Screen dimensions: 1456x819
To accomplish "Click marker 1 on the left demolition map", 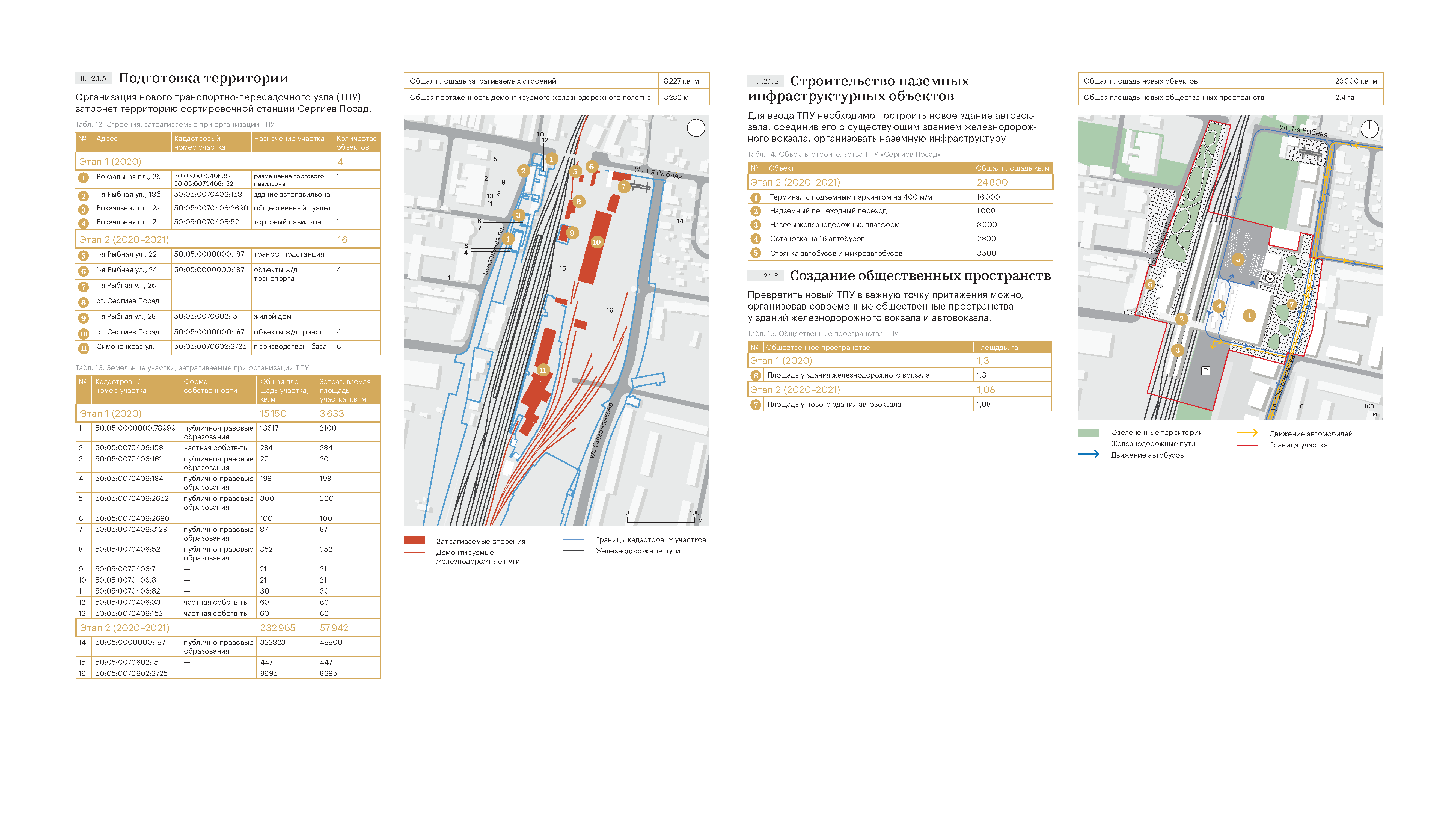I will point(551,159).
